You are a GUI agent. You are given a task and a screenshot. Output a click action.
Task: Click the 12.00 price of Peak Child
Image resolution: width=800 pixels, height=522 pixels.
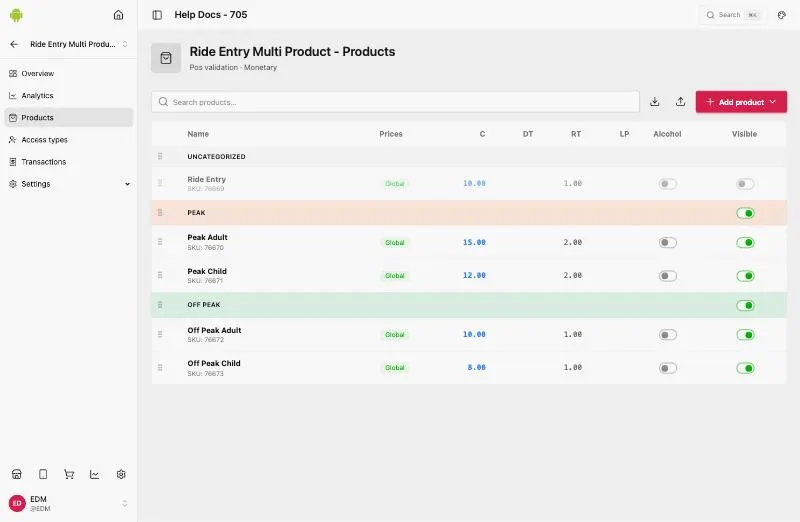[474, 276]
